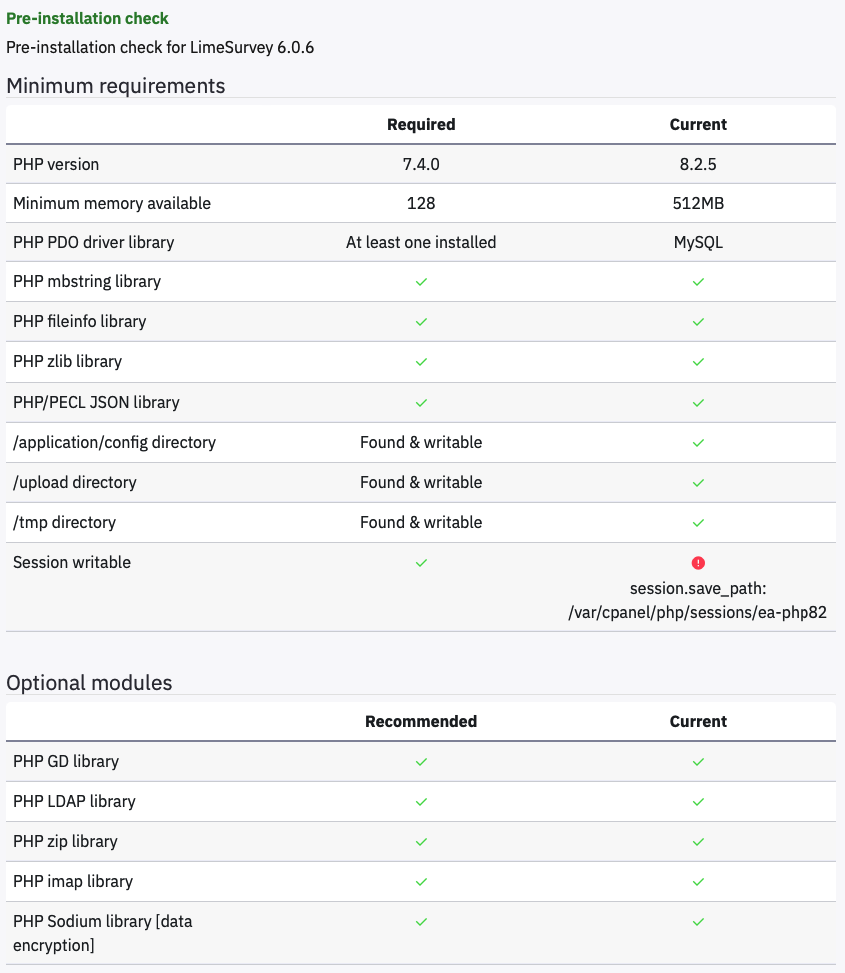Screen dimensions: 845x973
Task: Click PHP fileinfo library Current checkmark
Action: pyautogui.click(x=698, y=322)
